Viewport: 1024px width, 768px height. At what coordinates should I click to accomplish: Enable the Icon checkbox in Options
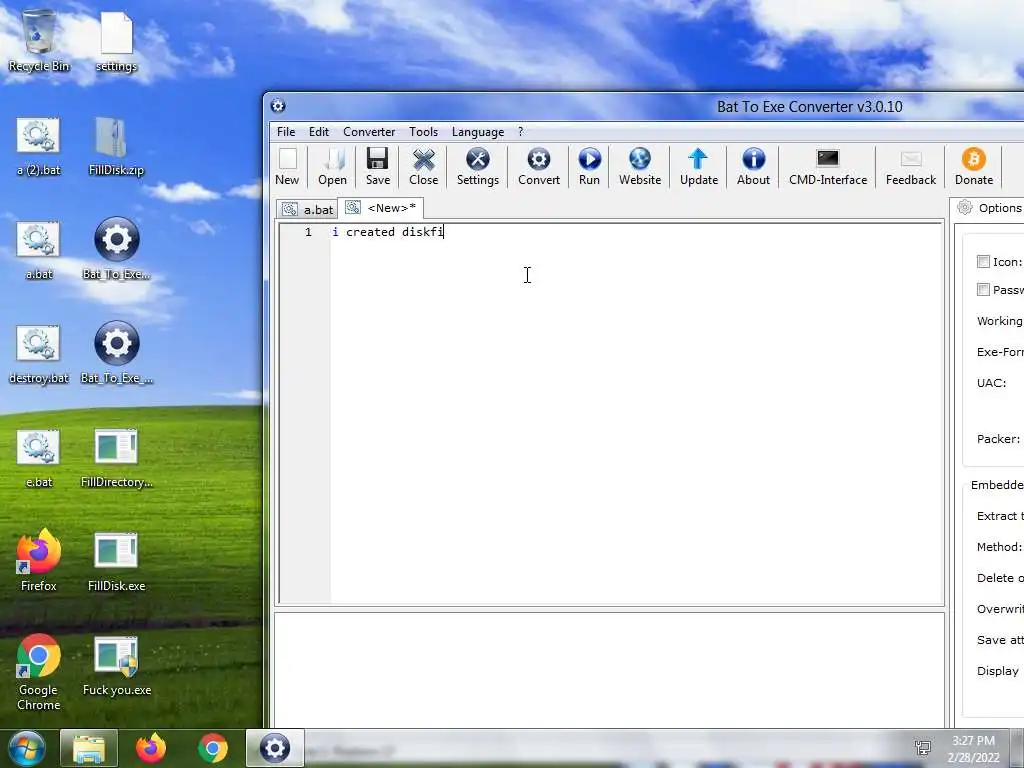[983, 261]
